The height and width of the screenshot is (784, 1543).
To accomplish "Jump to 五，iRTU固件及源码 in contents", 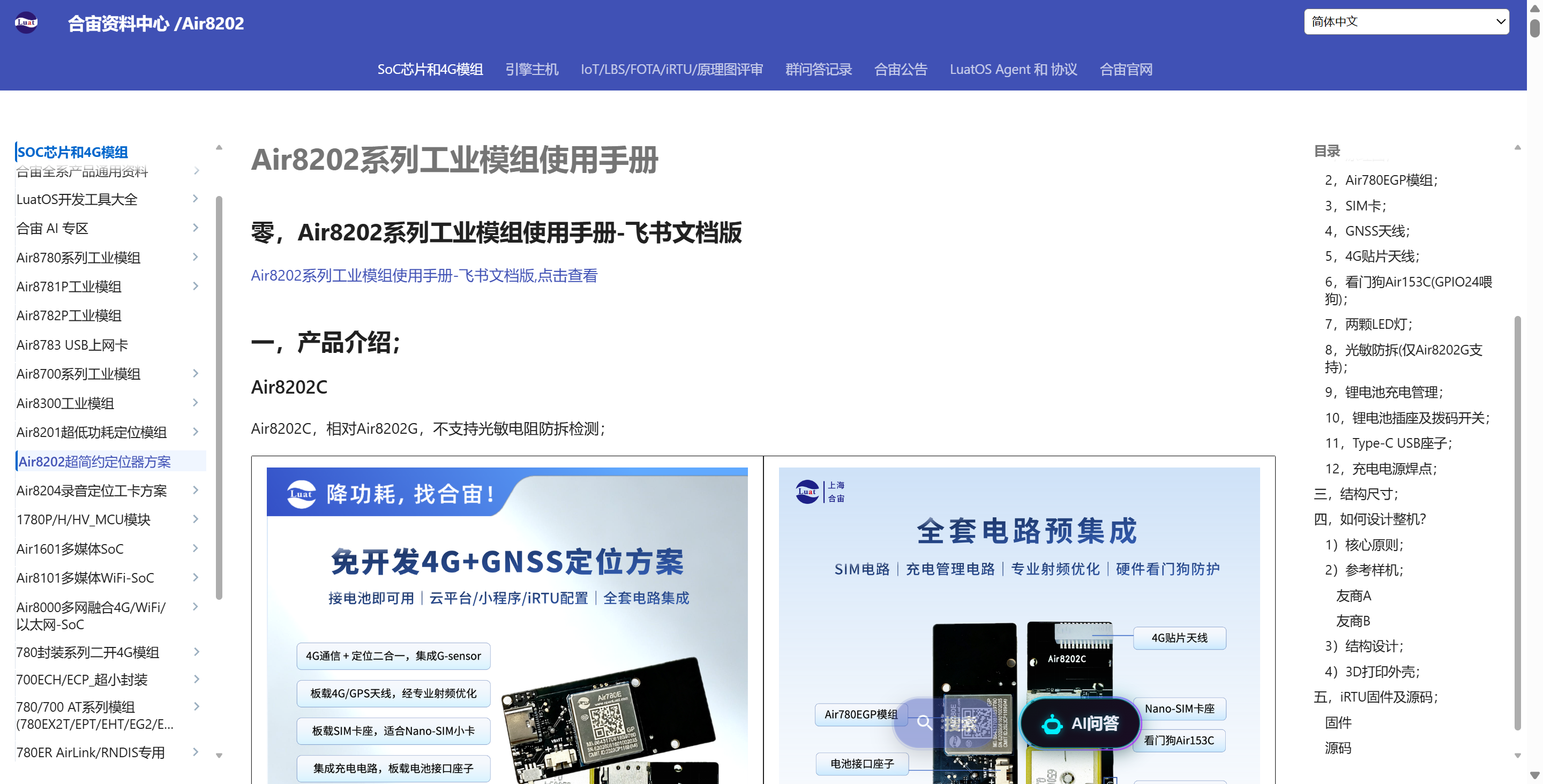I will [1376, 697].
